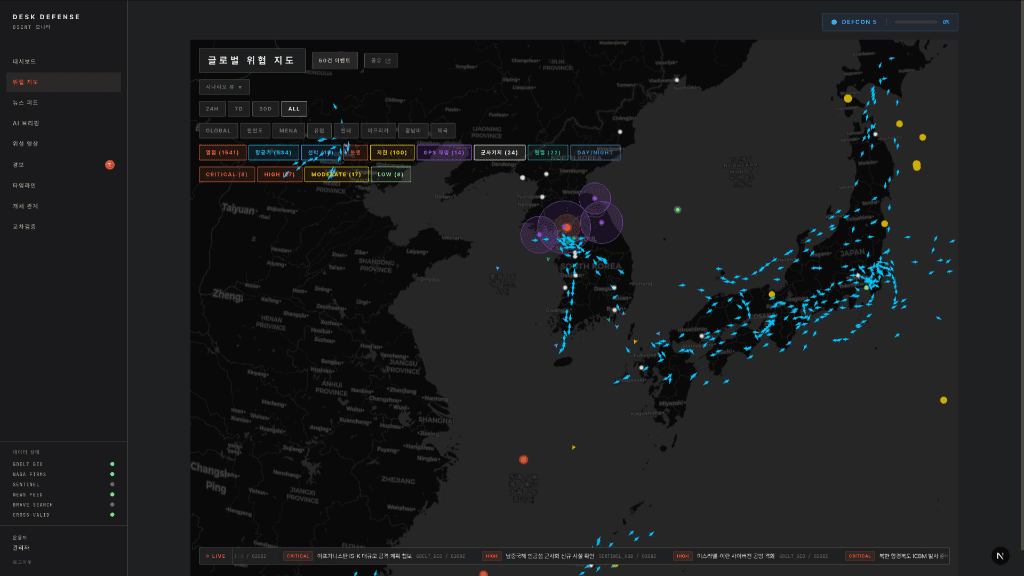
Task: Toggle the 지진 (100) earthquake layer
Action: click(392, 153)
